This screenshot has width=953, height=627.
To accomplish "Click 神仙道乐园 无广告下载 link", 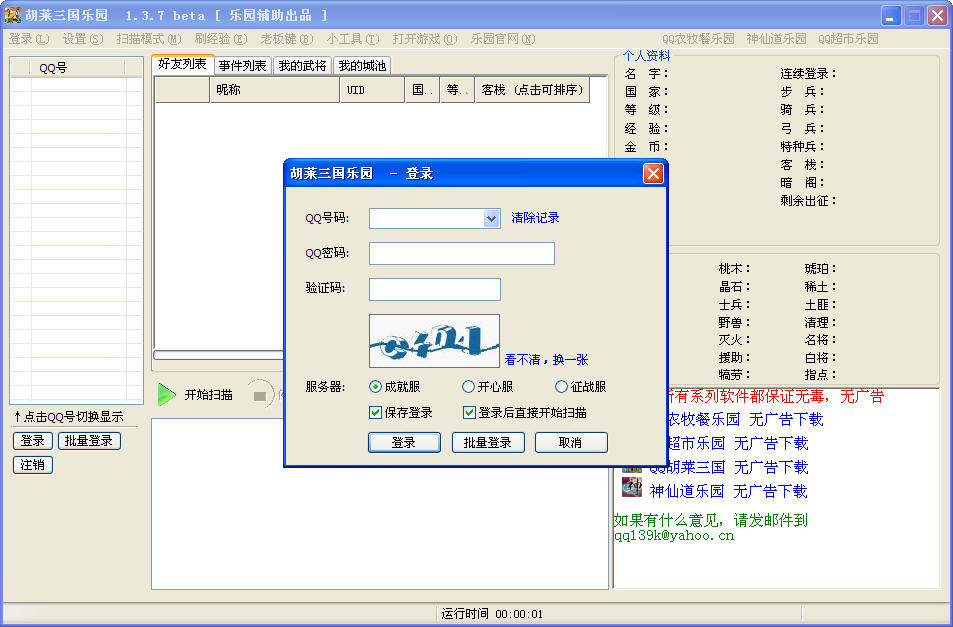I will pyautogui.click(x=728, y=491).
